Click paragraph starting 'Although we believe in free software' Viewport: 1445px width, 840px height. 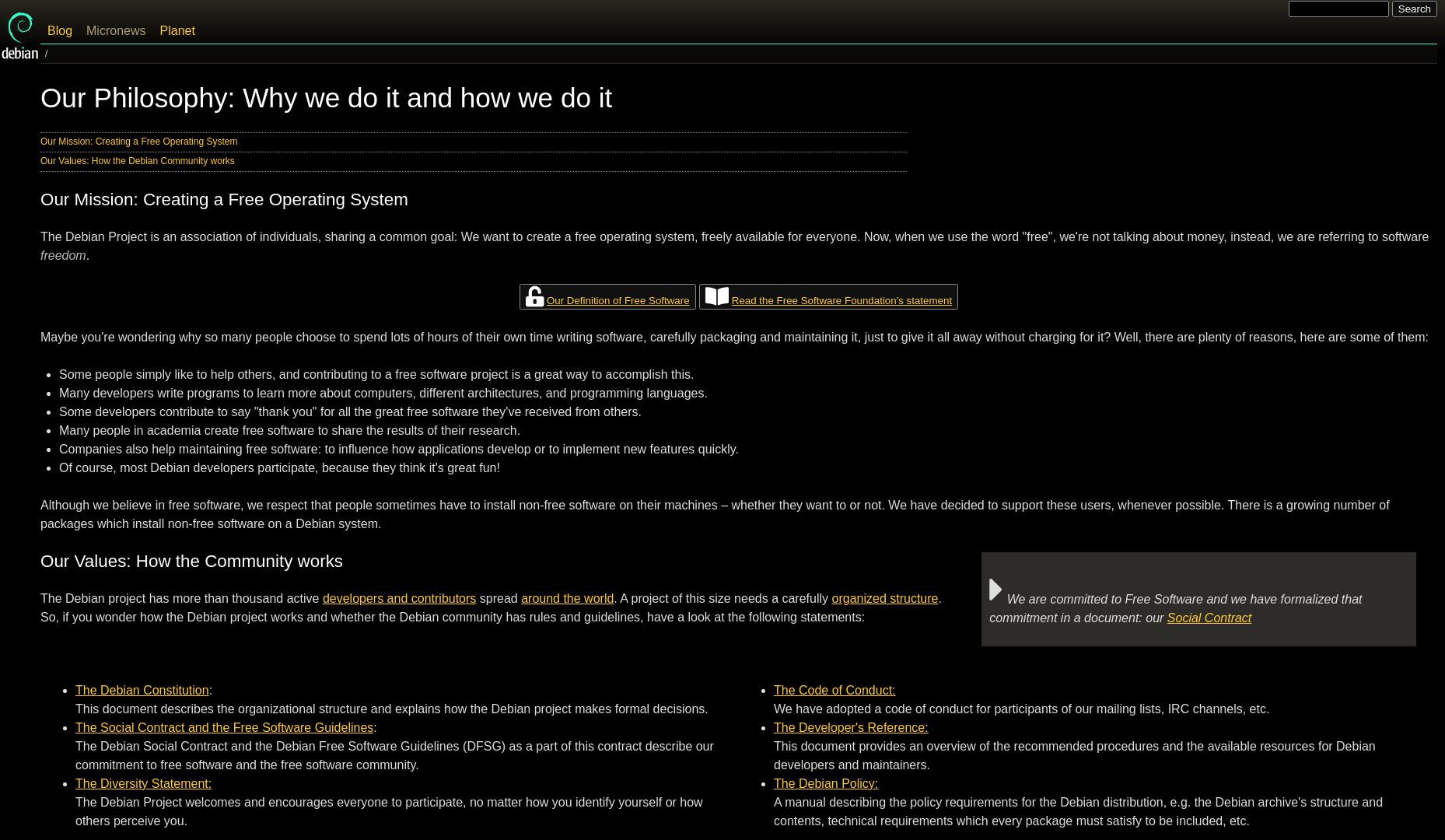[715, 514]
